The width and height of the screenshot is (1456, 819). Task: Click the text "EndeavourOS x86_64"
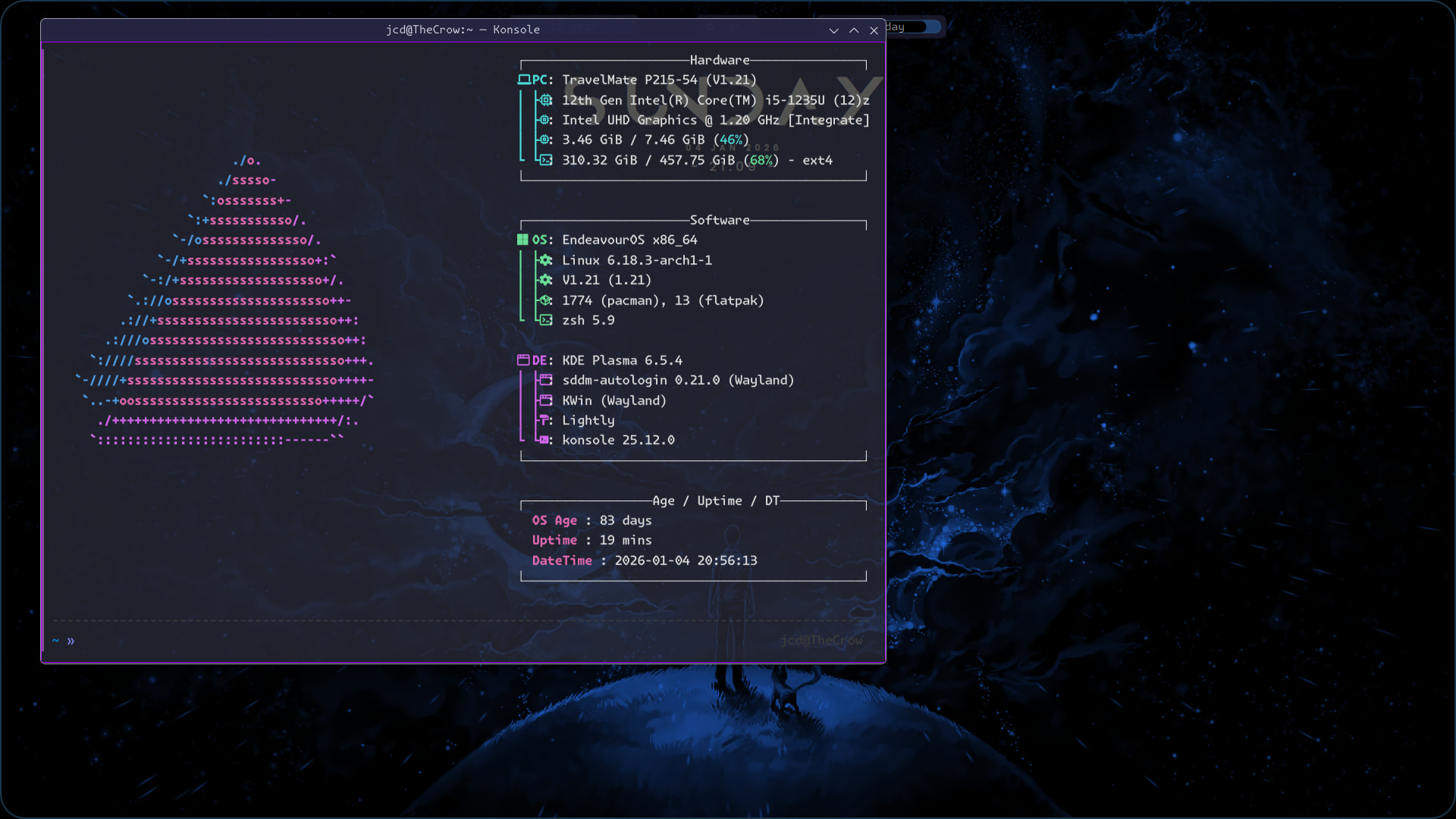coord(629,240)
